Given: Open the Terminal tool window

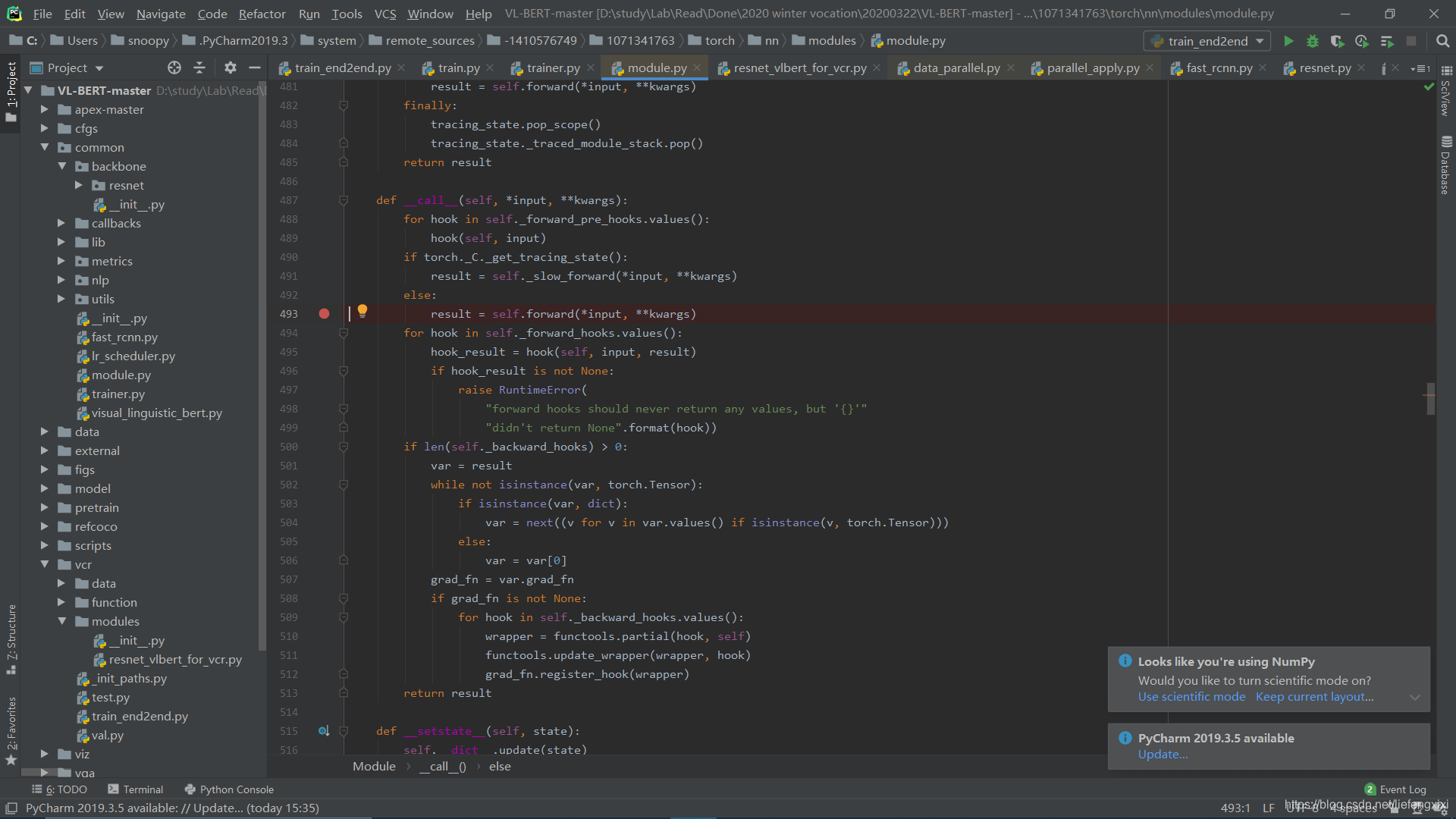Looking at the screenshot, I should pyautogui.click(x=136, y=789).
